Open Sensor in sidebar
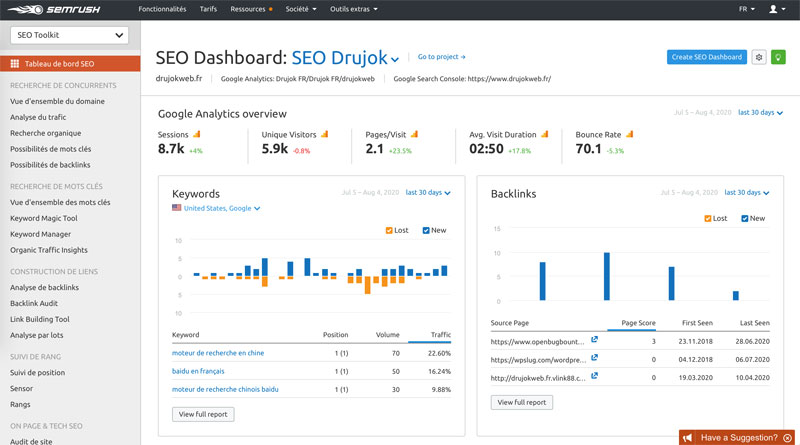 (x=21, y=388)
